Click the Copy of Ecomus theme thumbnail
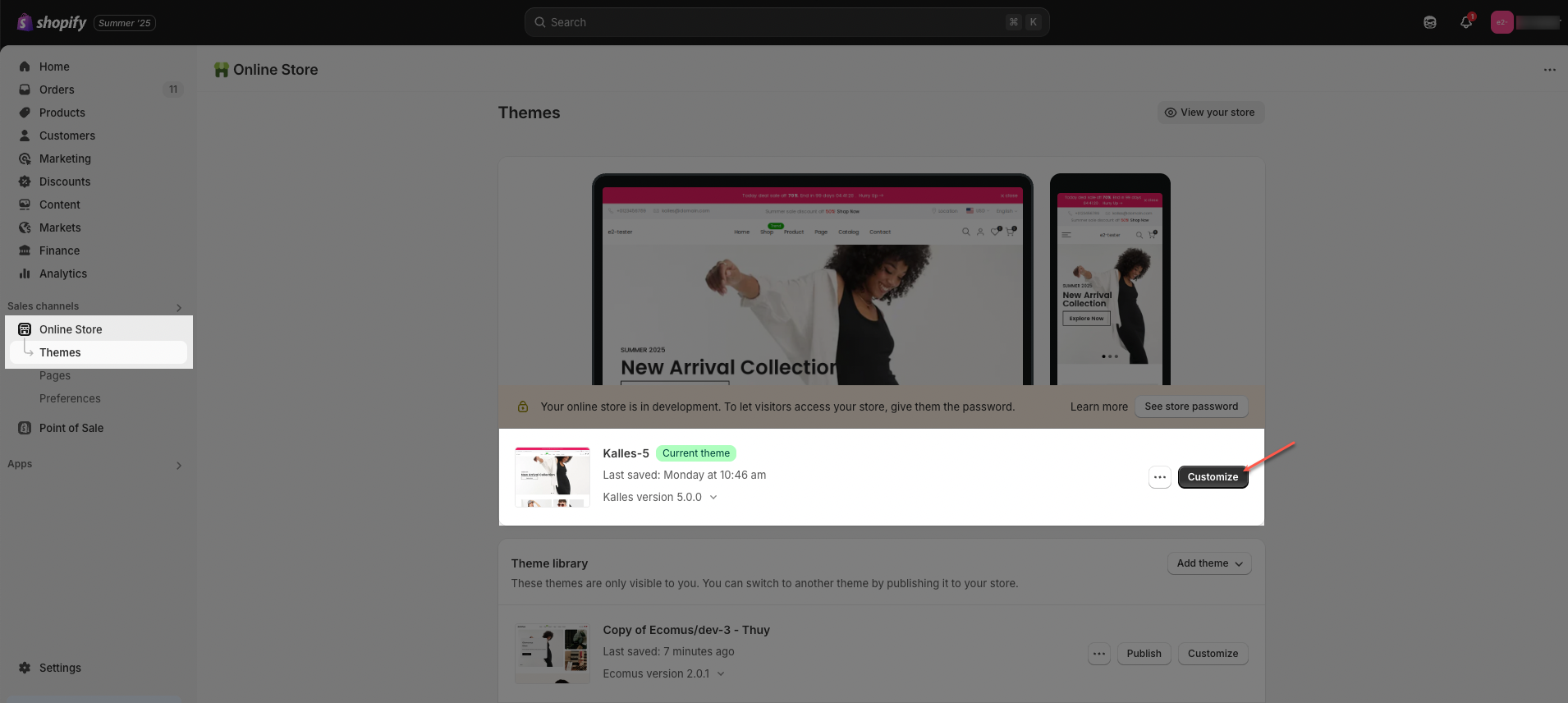 (x=552, y=654)
